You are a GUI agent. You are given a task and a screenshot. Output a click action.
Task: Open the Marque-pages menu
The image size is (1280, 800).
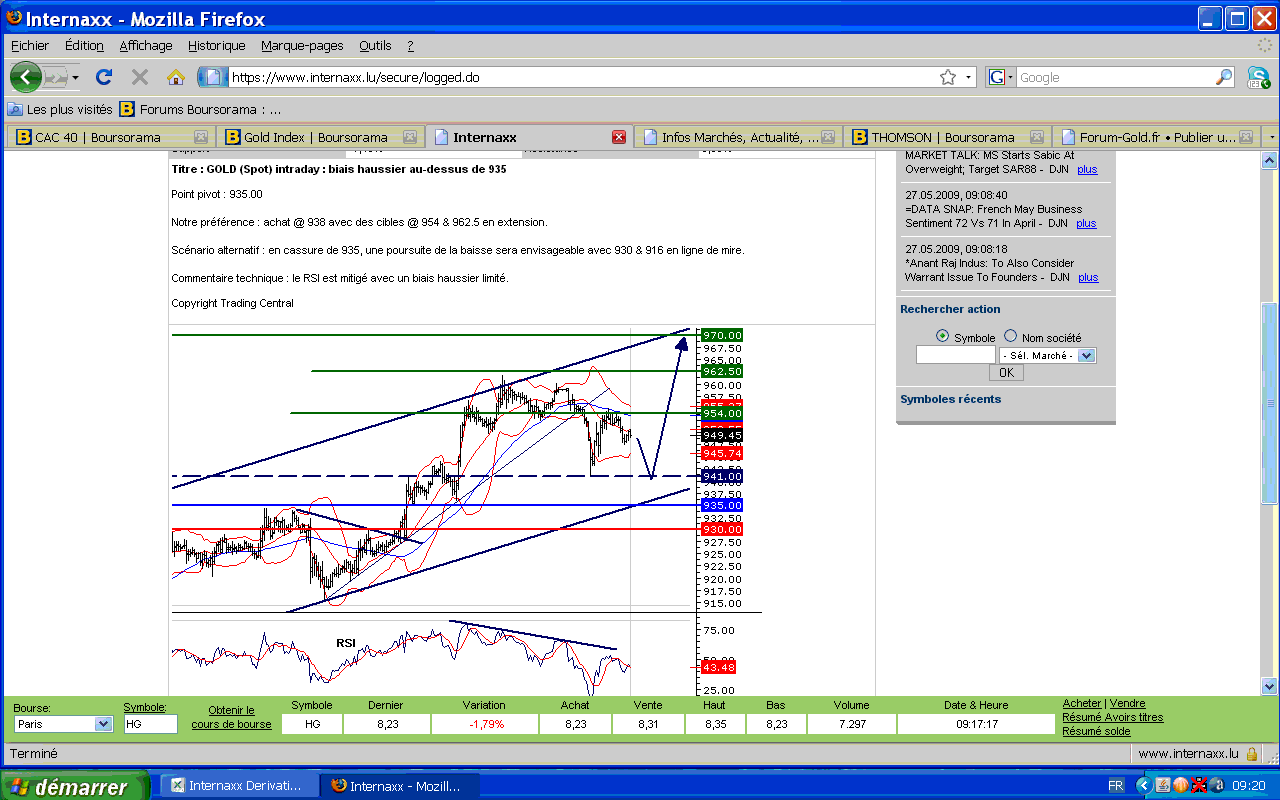tap(302, 46)
